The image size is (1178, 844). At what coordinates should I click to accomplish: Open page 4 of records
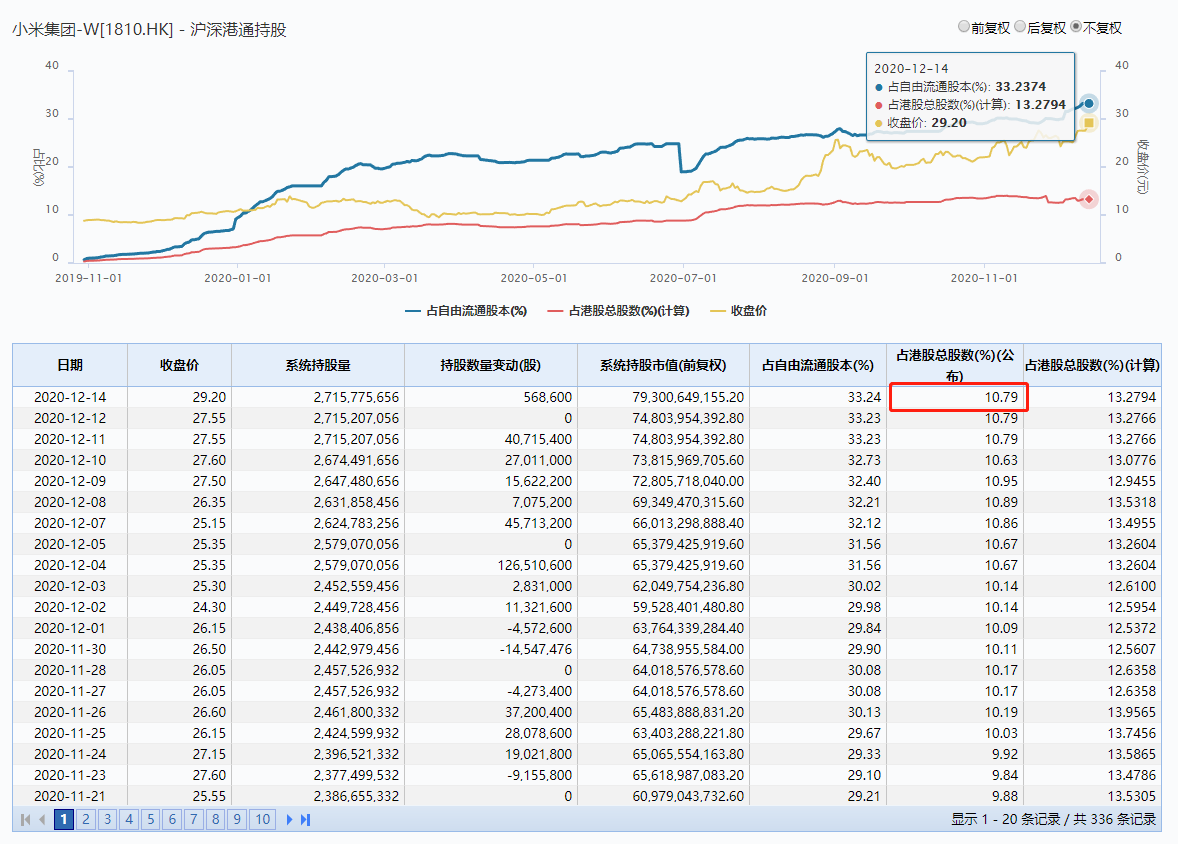pos(129,819)
